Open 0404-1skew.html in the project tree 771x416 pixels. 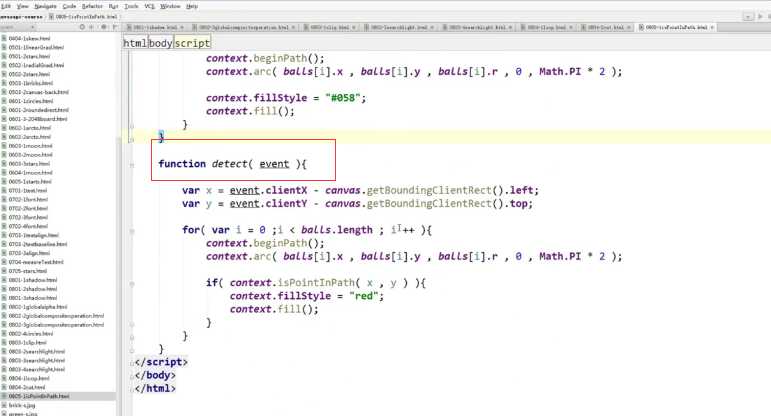29,38
